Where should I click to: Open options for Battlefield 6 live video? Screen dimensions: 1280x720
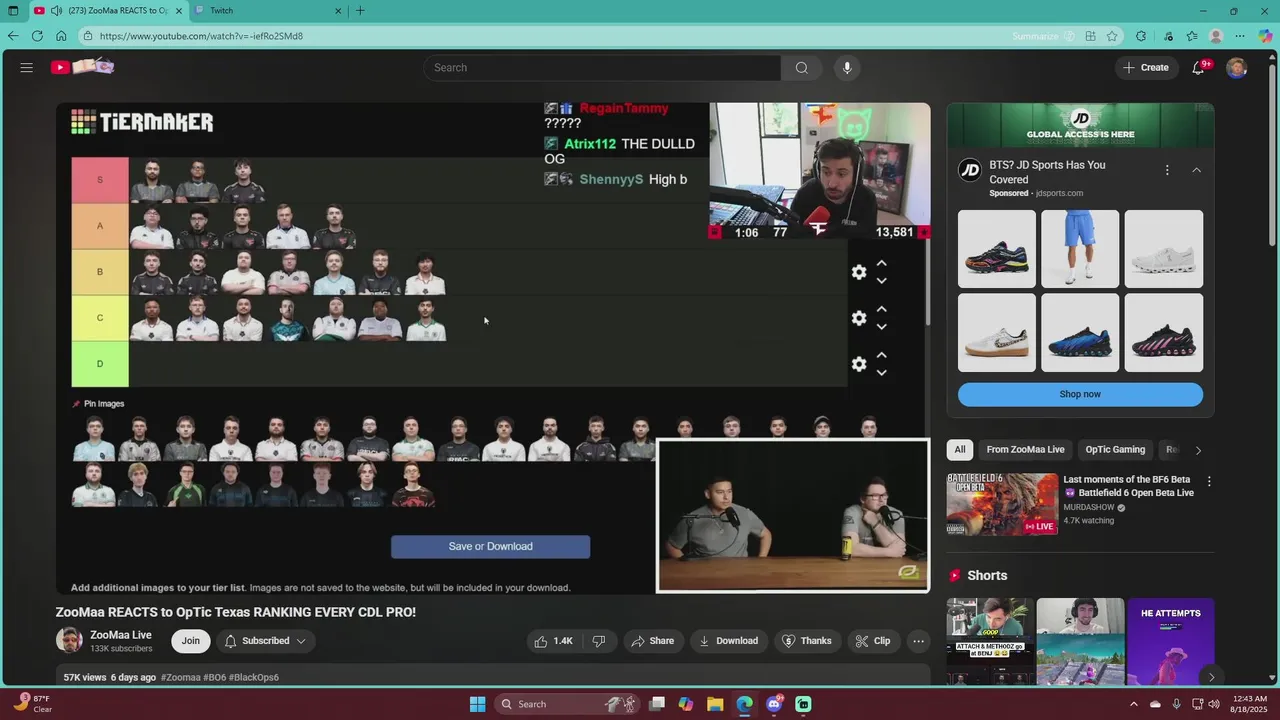[1209, 482]
